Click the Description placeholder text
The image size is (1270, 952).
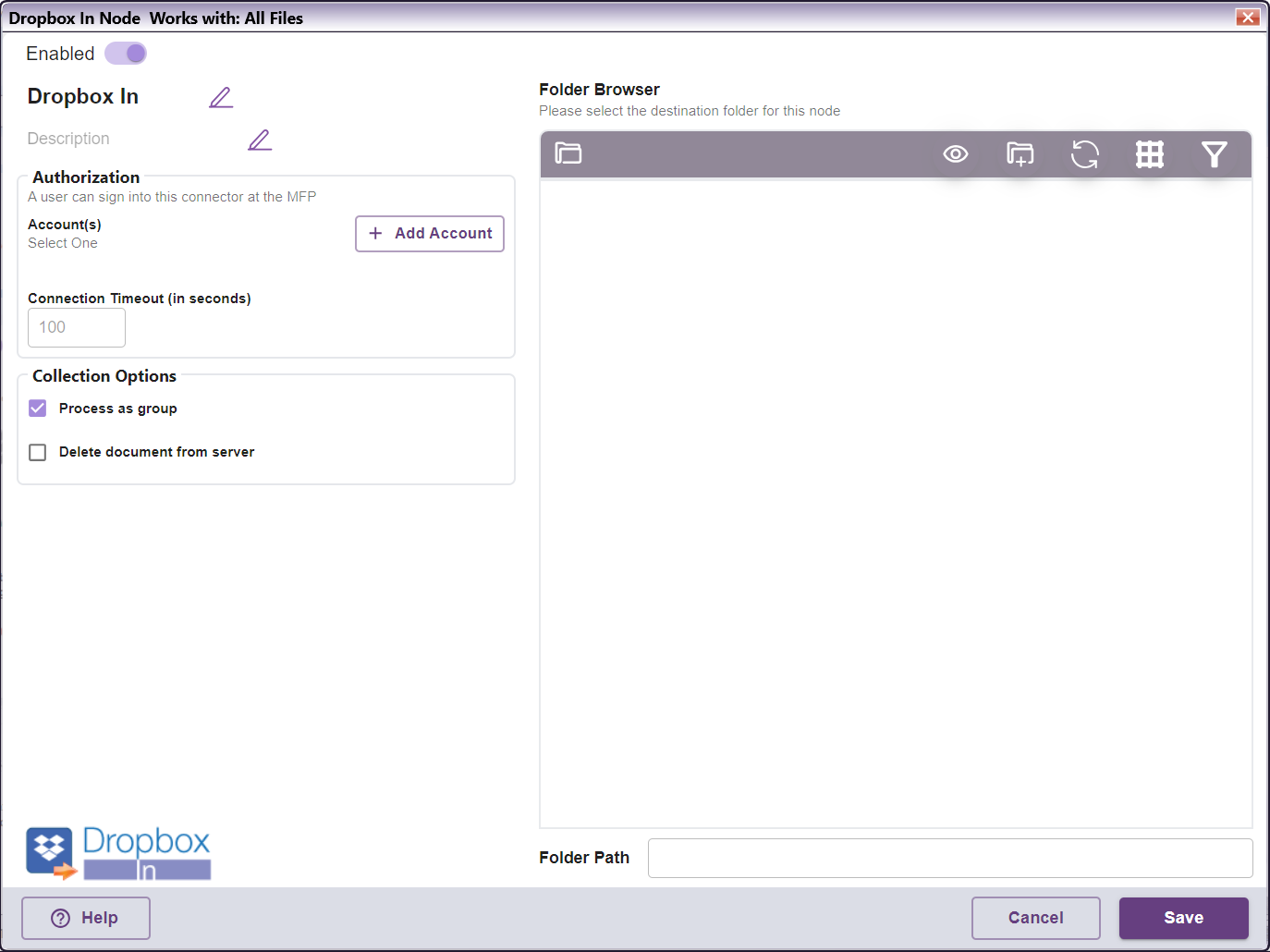68,139
